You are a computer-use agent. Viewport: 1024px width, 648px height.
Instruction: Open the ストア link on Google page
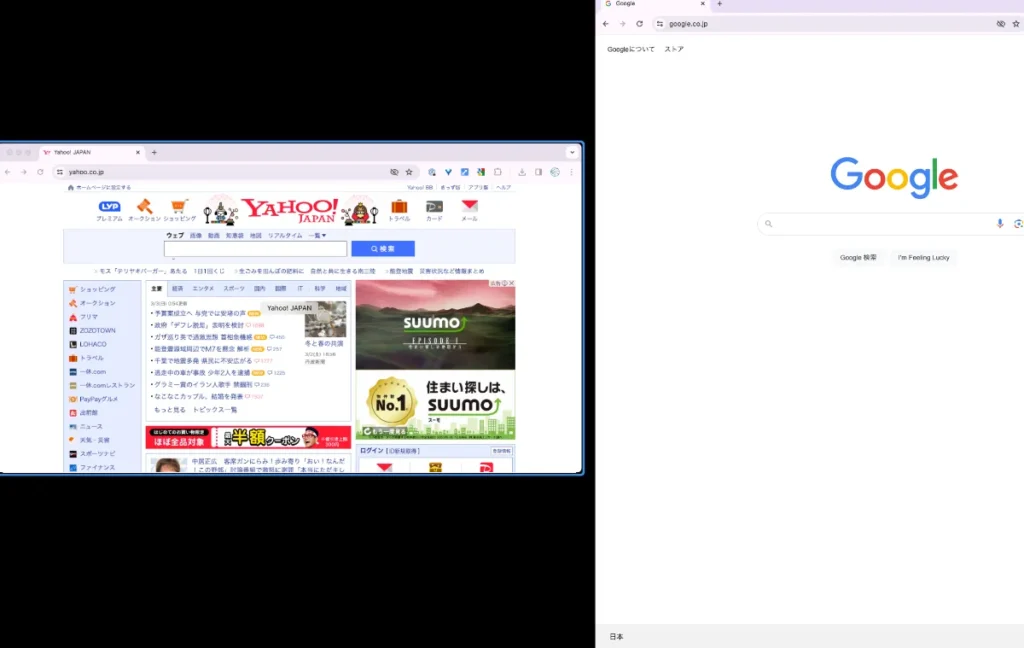pyautogui.click(x=674, y=49)
